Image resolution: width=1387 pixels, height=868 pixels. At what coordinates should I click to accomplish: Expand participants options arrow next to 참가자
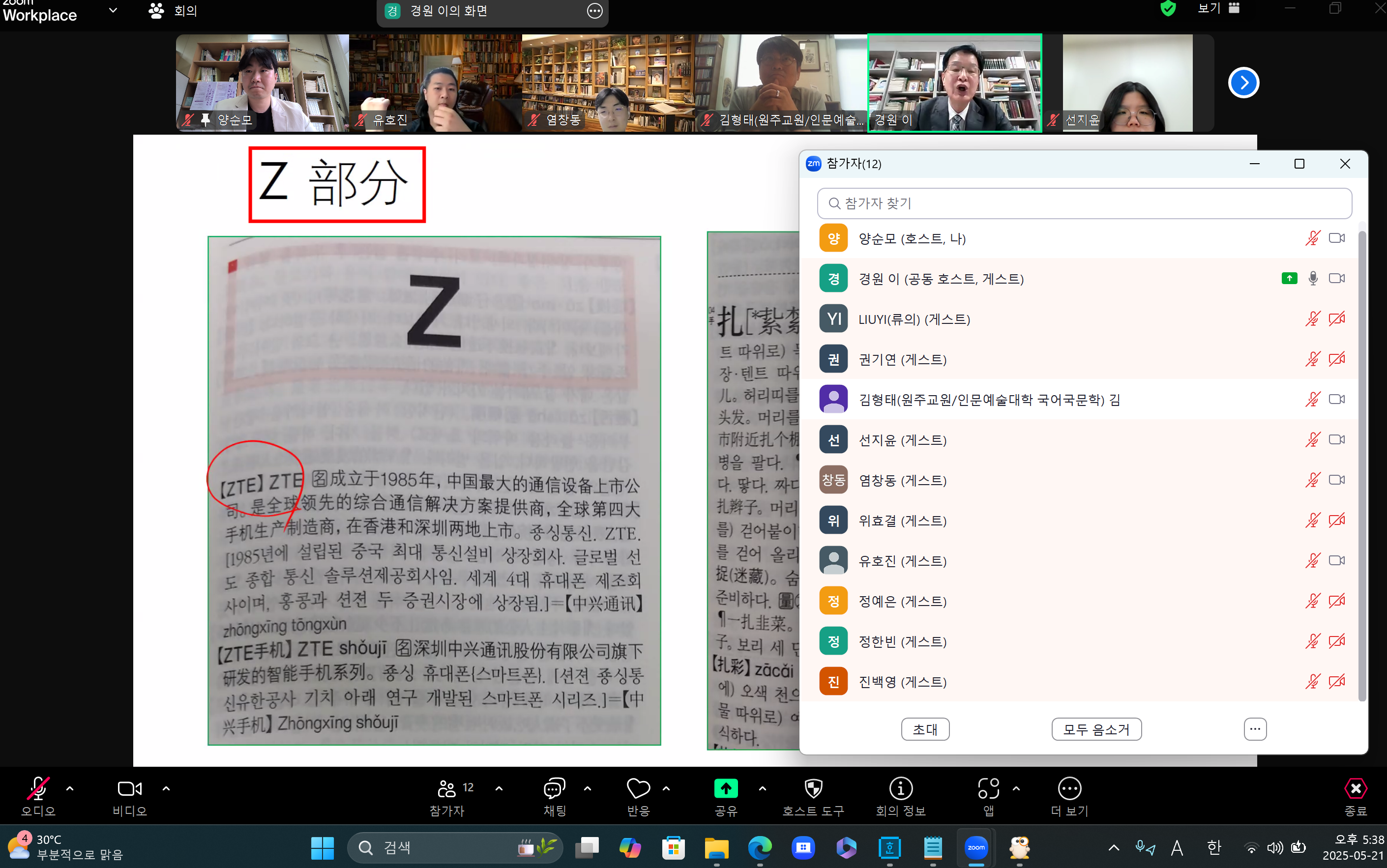[x=499, y=789]
